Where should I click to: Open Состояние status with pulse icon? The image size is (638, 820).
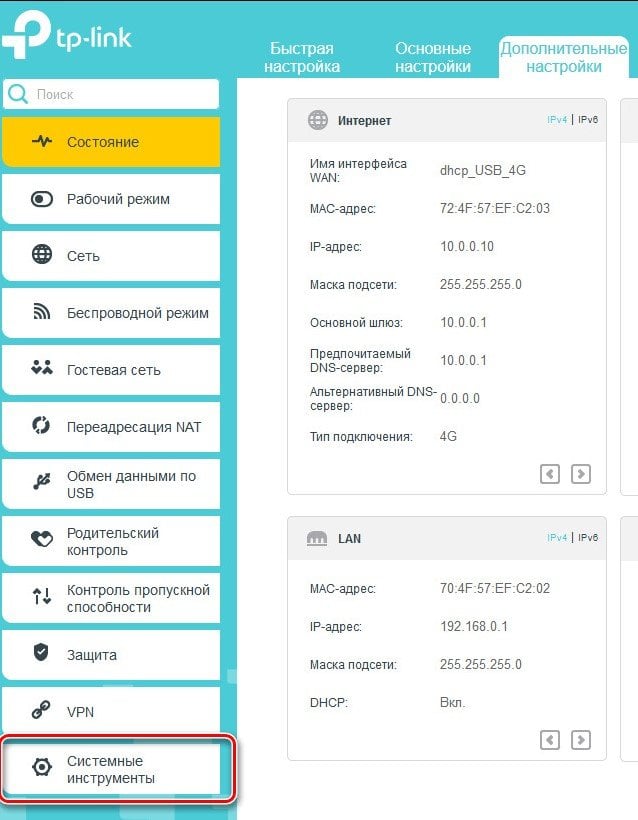click(111, 142)
